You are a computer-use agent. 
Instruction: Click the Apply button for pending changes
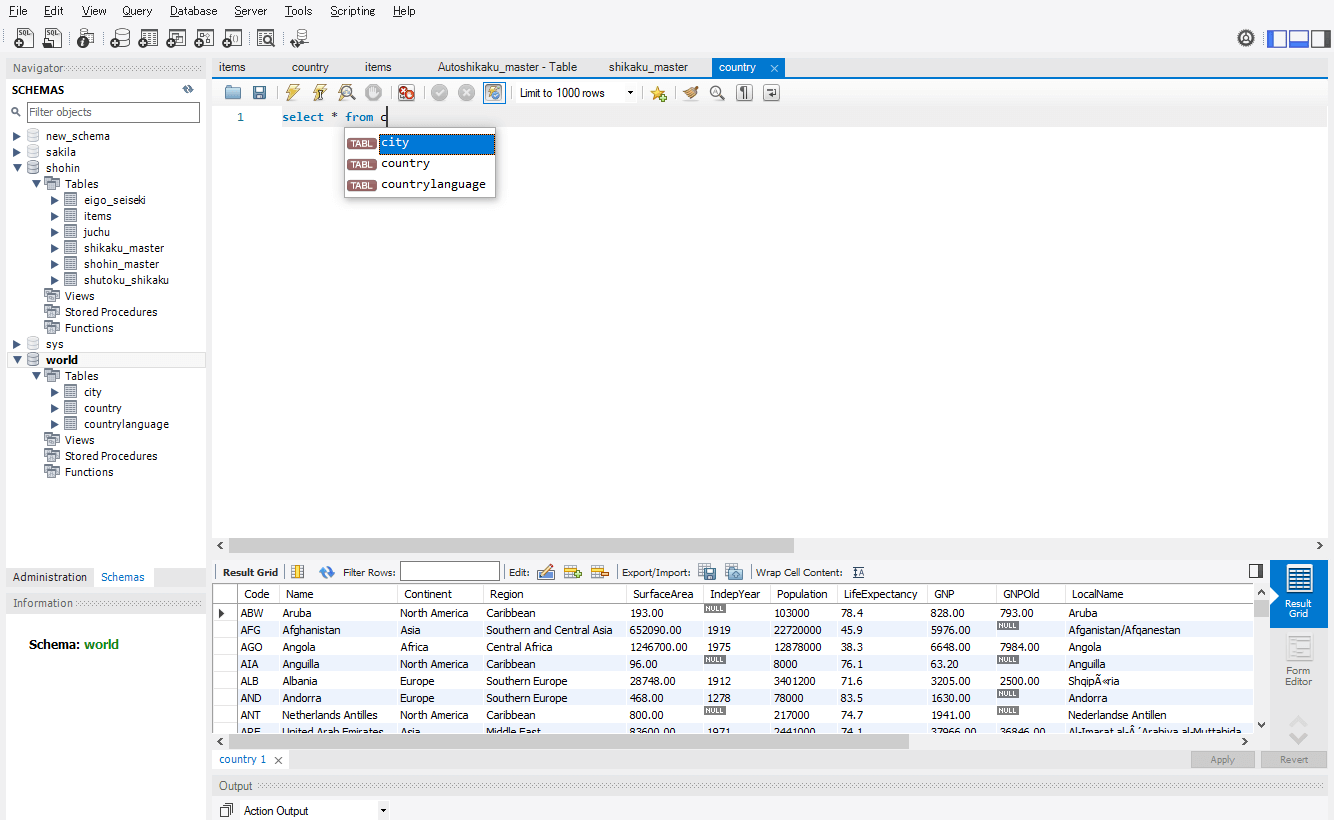pos(1222,759)
